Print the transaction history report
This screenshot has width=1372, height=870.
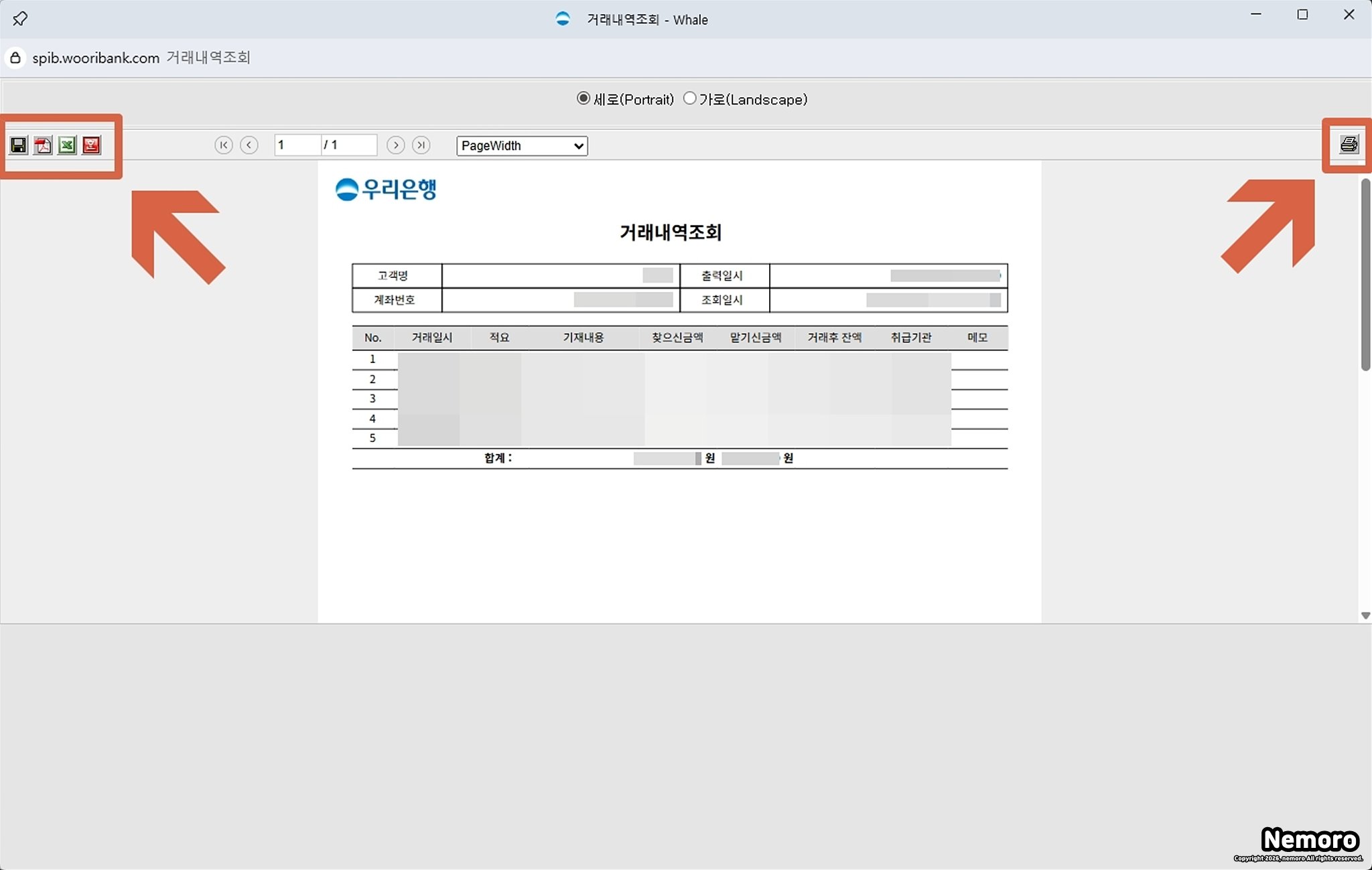point(1349,145)
